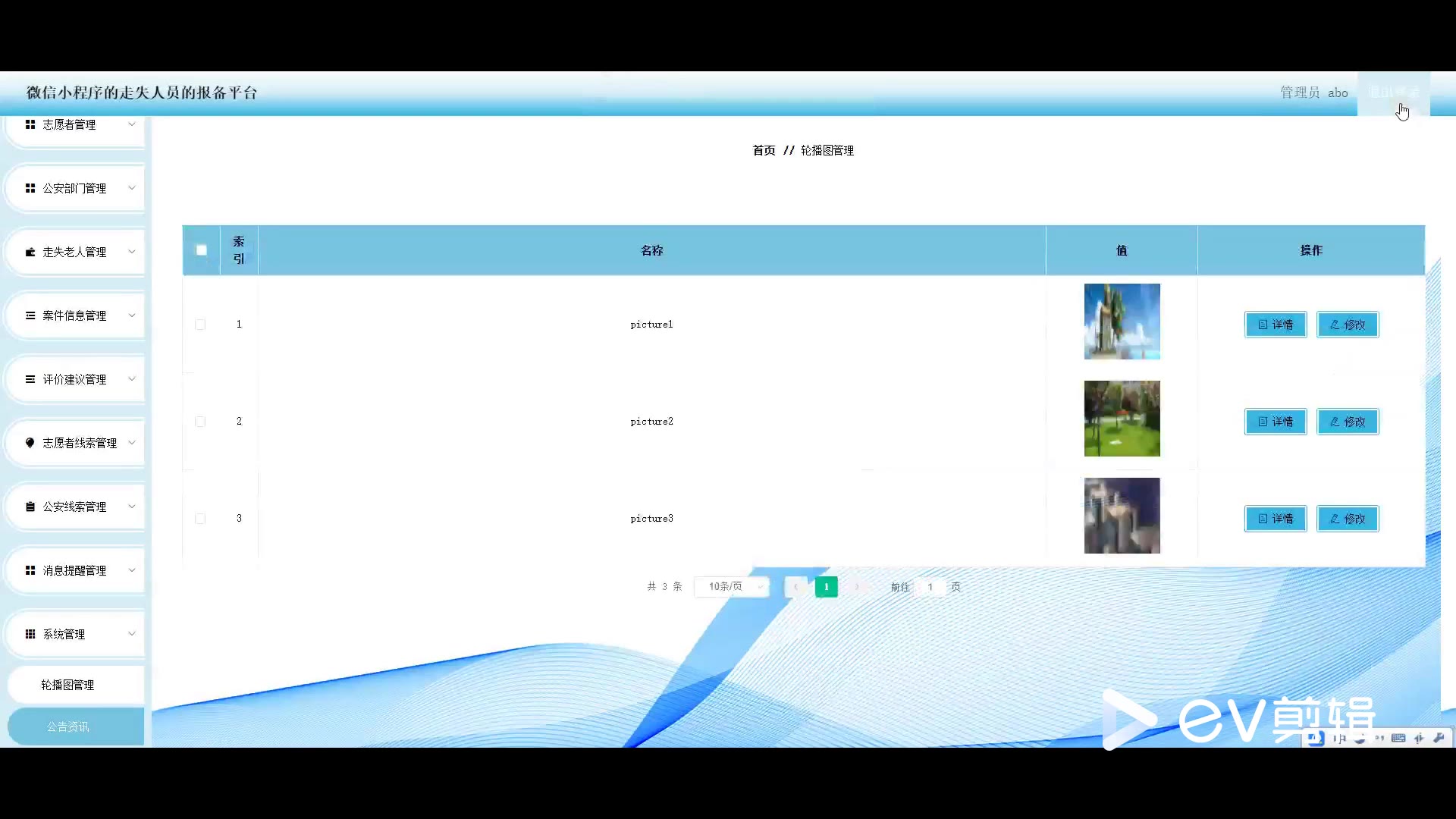Select 走失老人管理 in sidebar

[74, 252]
